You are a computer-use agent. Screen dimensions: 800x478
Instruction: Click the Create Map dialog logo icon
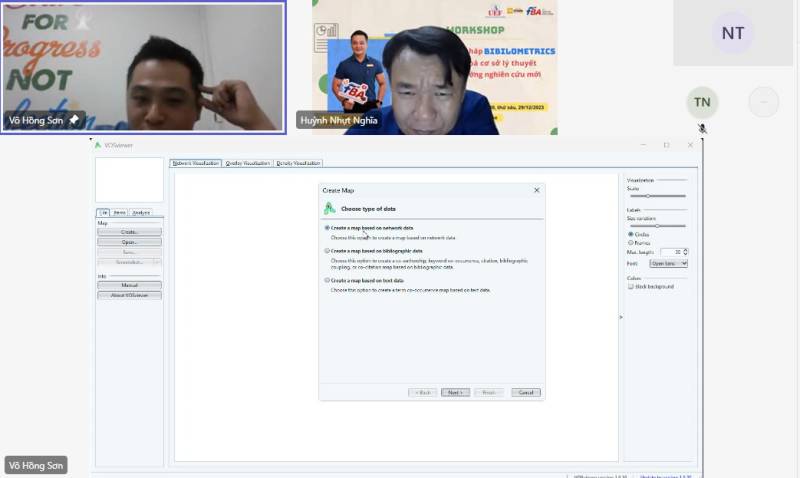[329, 209]
